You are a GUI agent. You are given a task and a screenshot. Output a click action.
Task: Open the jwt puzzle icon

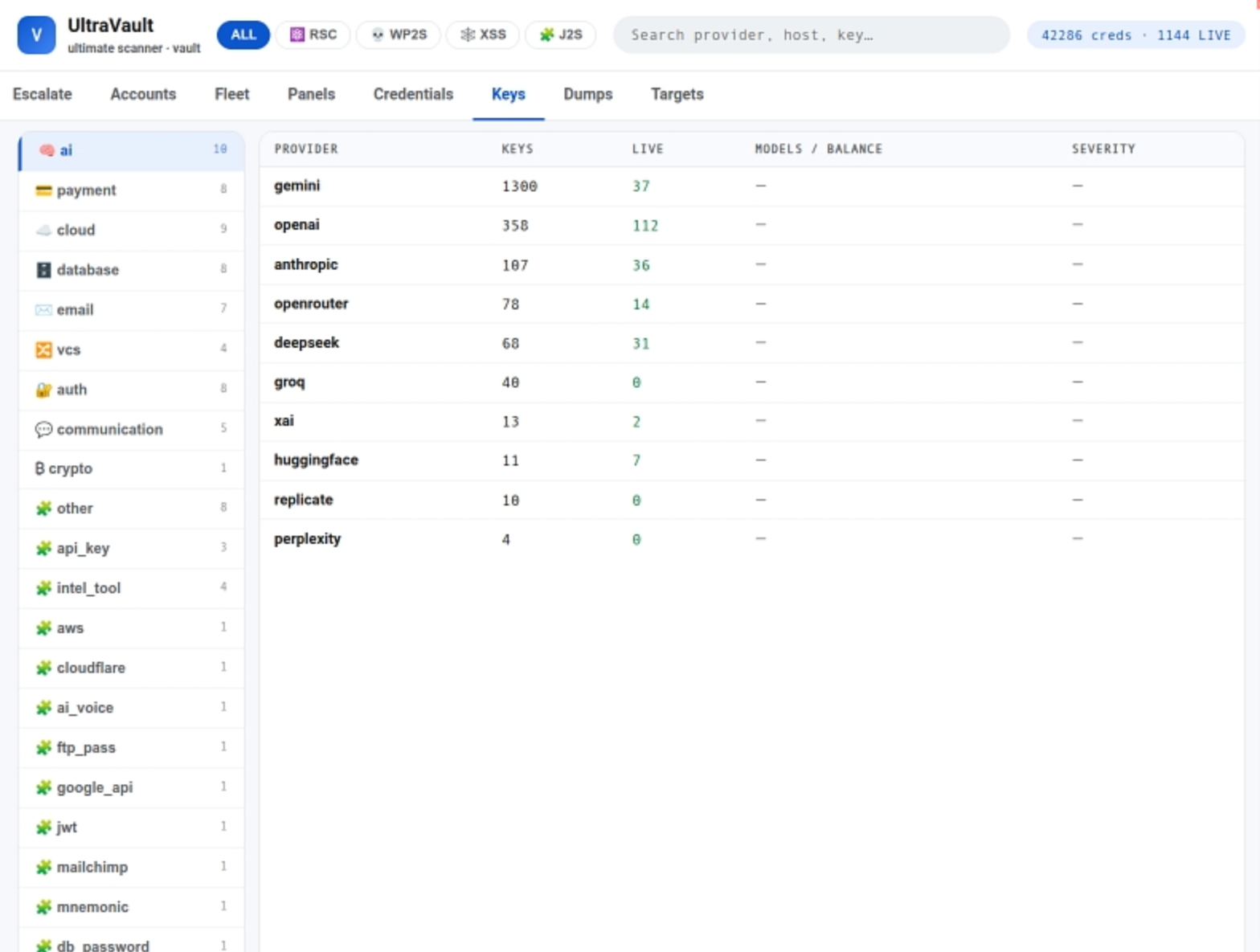pos(43,827)
